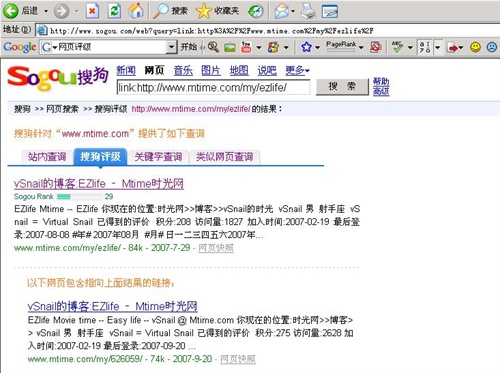The height and width of the screenshot is (373, 500).
Task: Open 音乐 music search category
Action: [183, 70]
